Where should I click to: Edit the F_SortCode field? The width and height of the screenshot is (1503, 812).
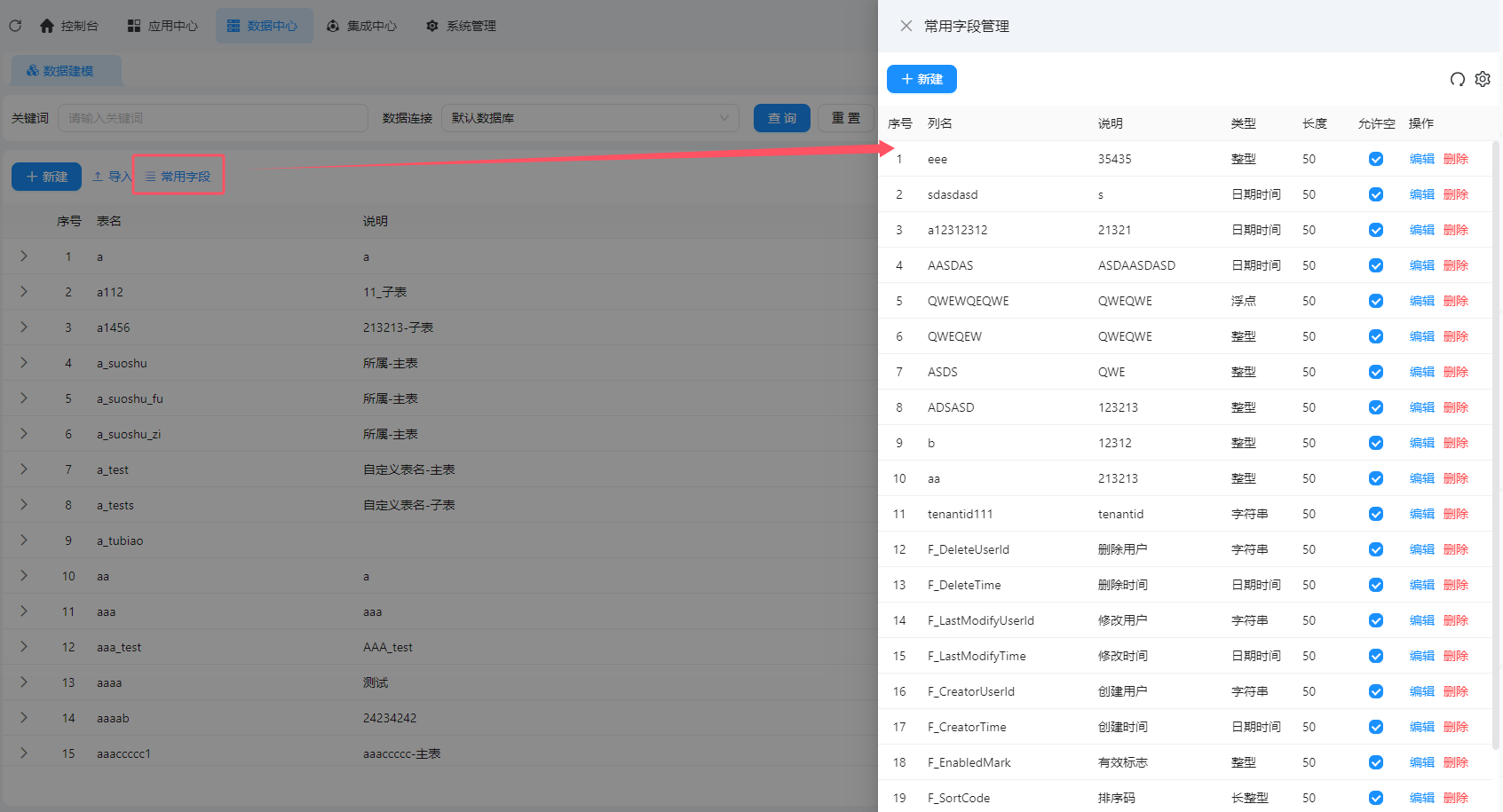tap(1422, 798)
